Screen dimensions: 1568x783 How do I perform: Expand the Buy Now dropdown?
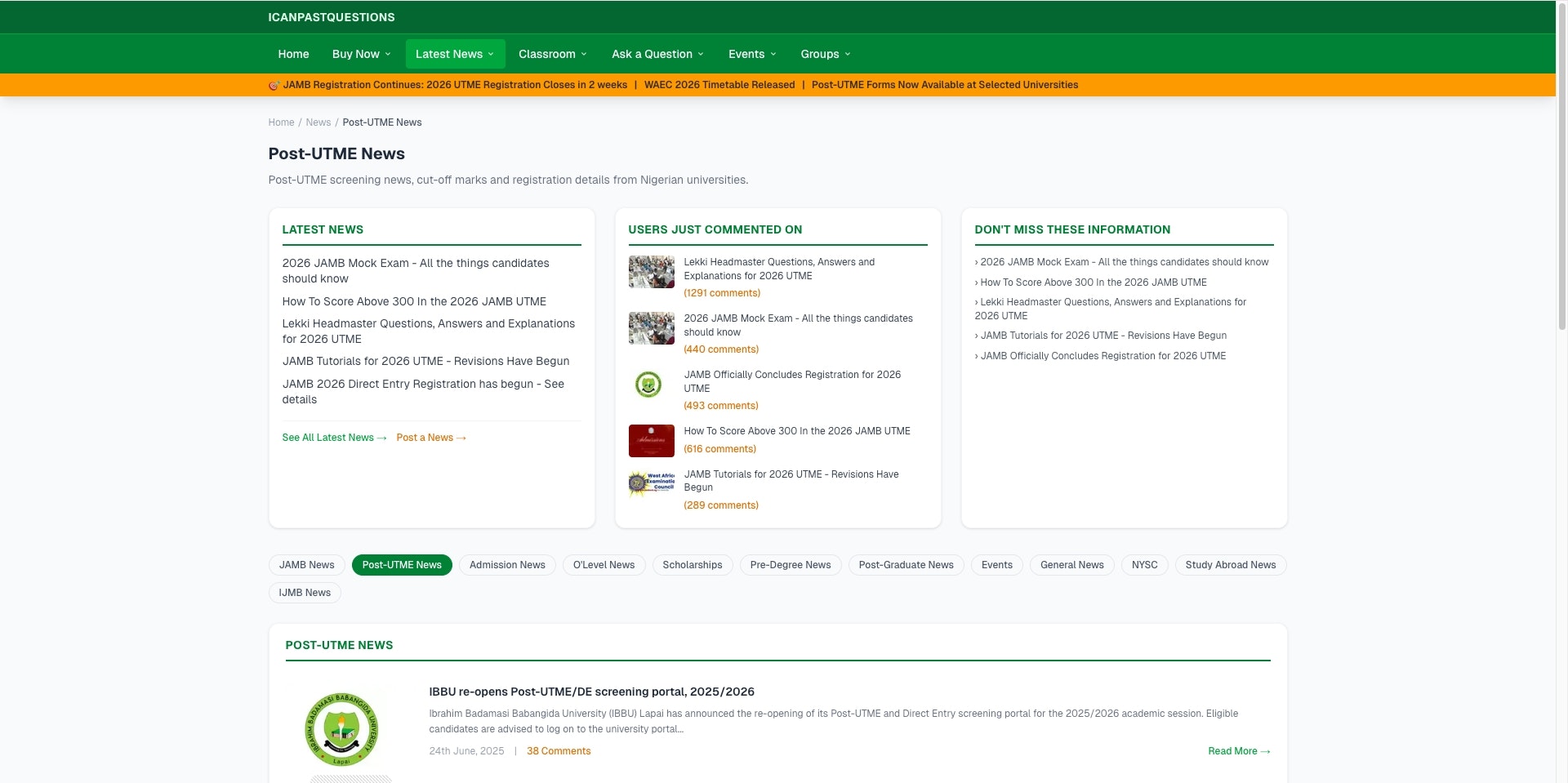point(361,54)
